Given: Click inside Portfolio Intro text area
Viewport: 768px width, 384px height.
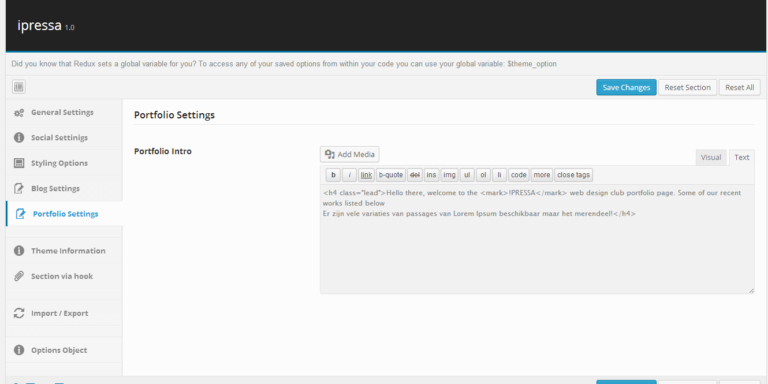Looking at the screenshot, I should click(537, 239).
